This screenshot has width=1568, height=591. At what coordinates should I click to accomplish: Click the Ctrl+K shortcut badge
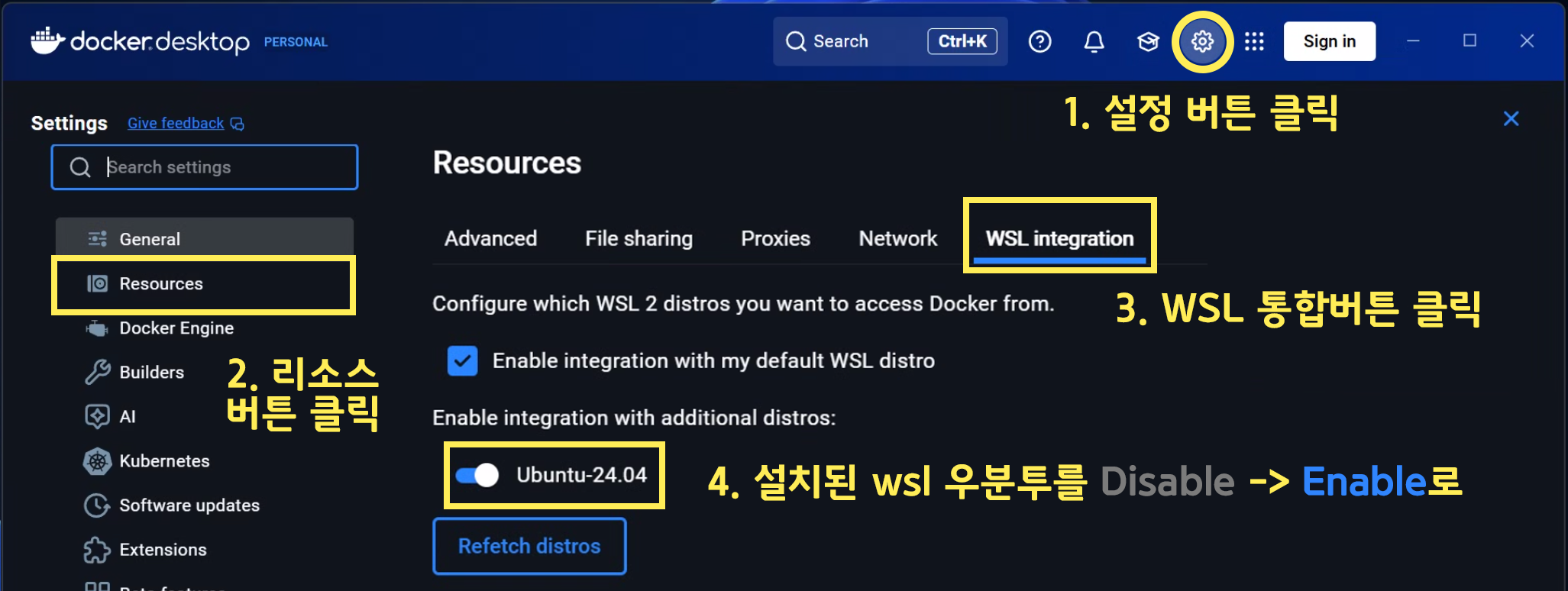tap(962, 41)
